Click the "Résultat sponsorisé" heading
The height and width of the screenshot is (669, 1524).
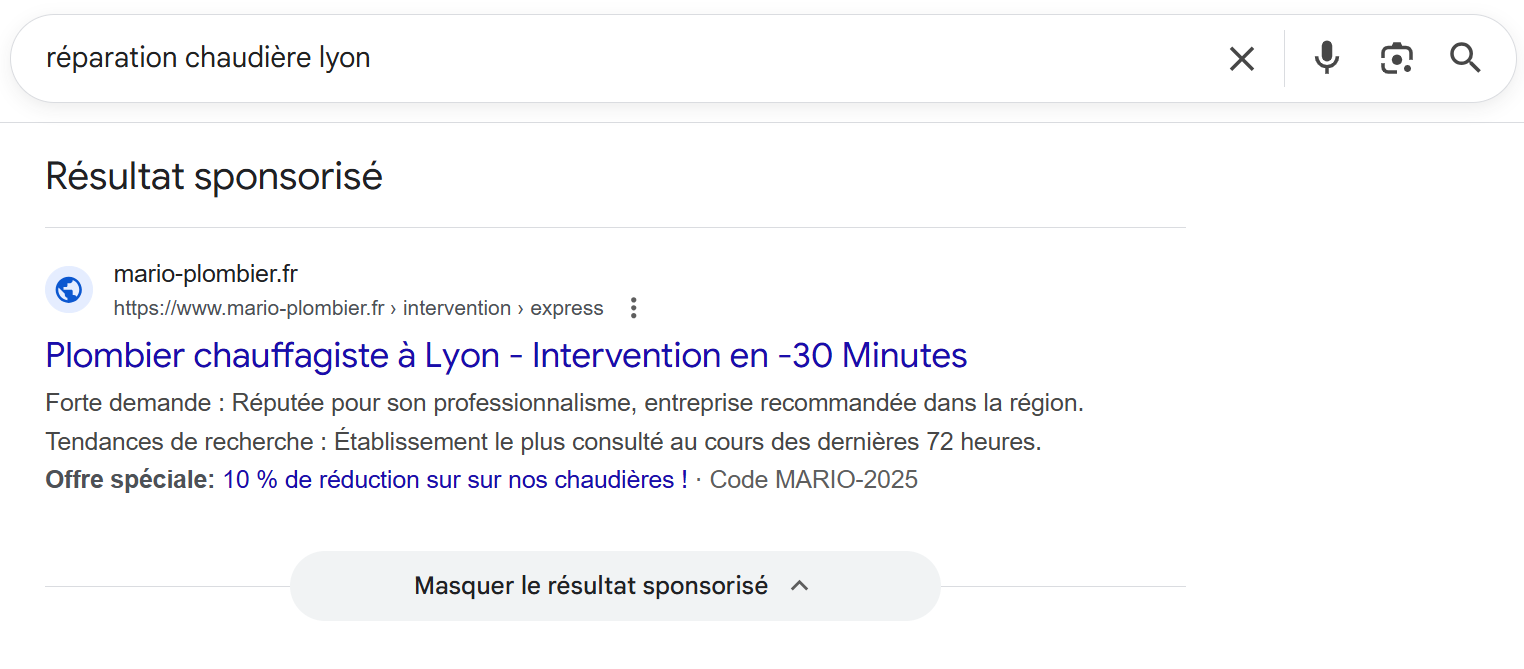(x=214, y=176)
